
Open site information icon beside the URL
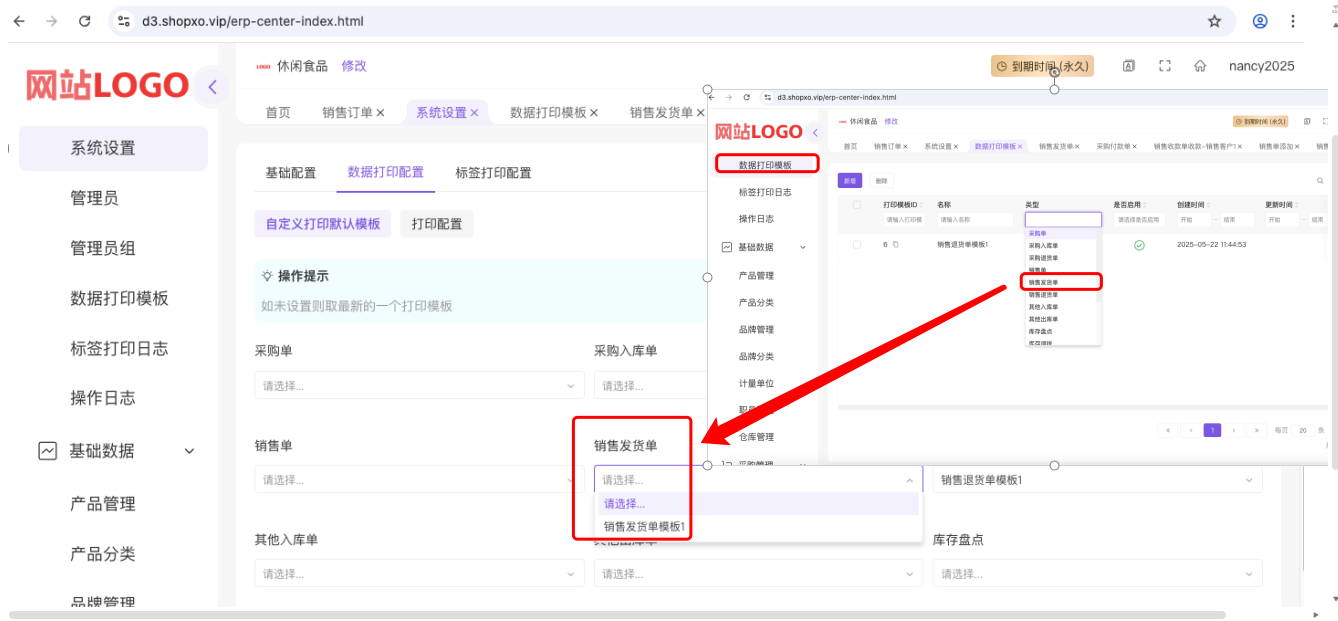(x=123, y=20)
